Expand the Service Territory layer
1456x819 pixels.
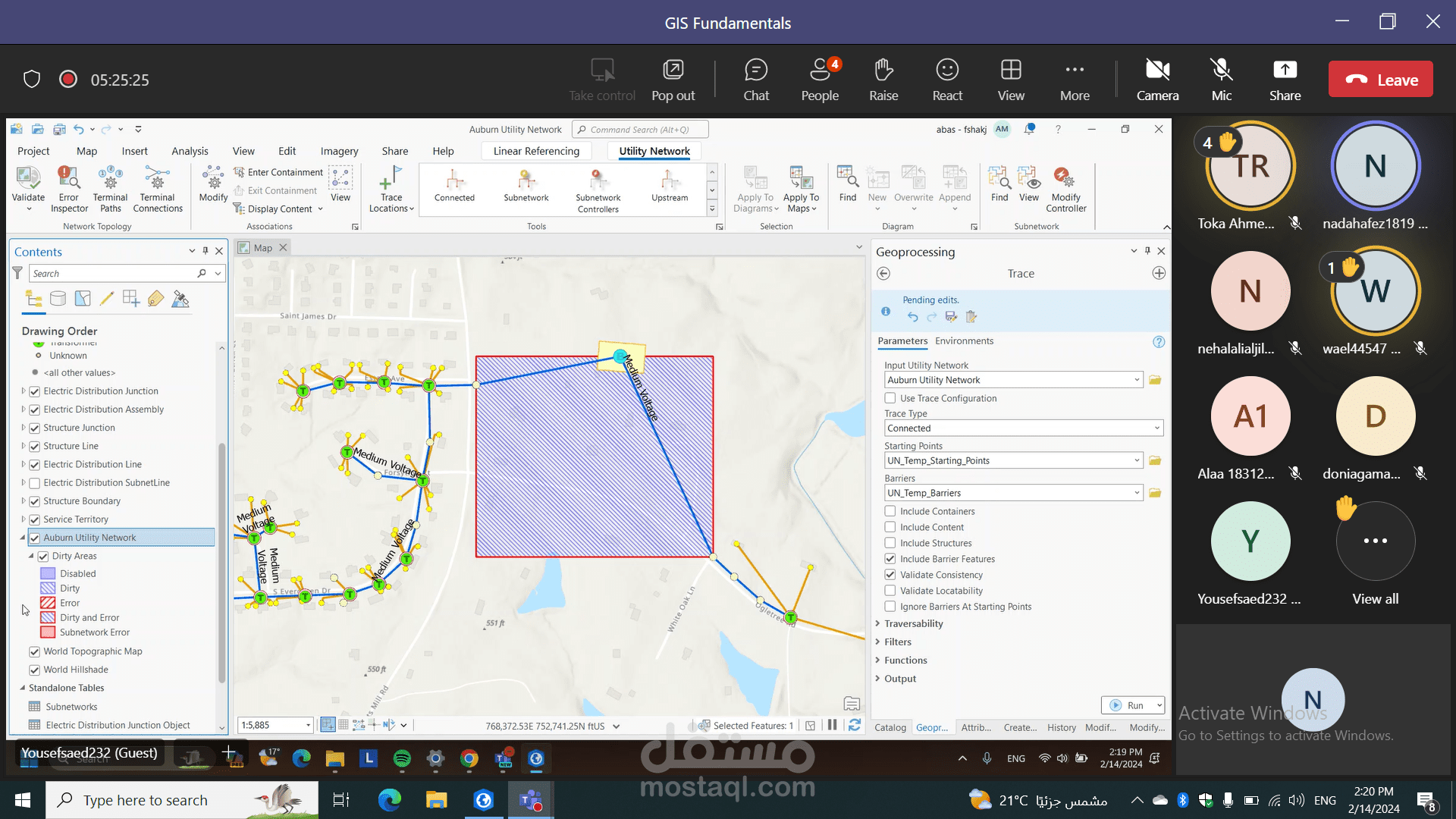pos(24,519)
